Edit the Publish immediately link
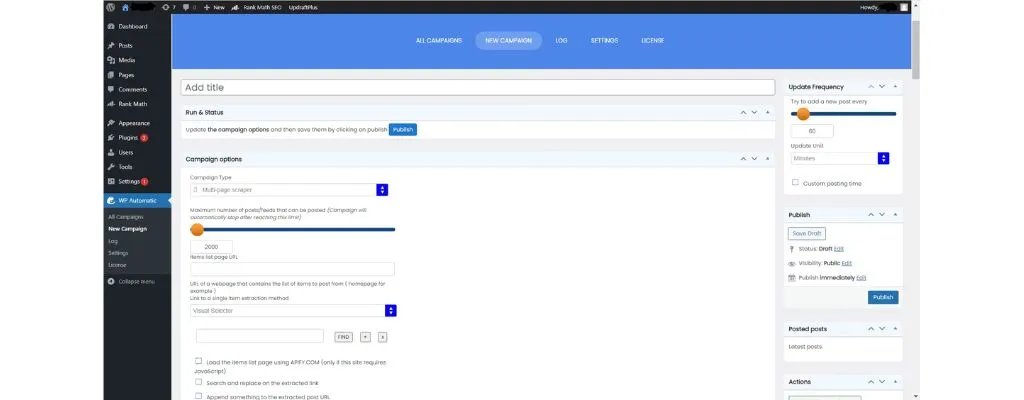1024x400 pixels. (x=861, y=278)
